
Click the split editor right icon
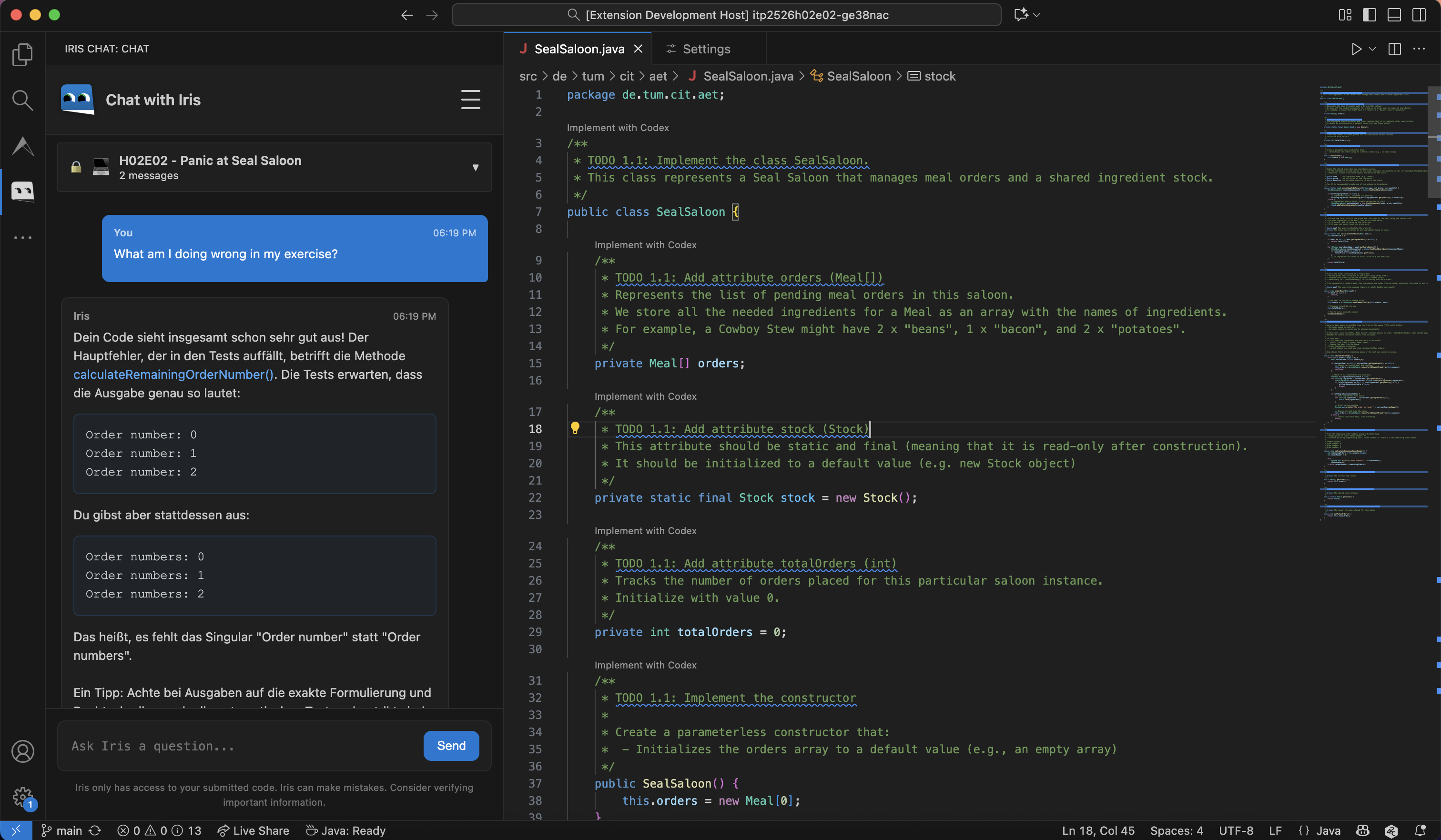click(x=1394, y=49)
